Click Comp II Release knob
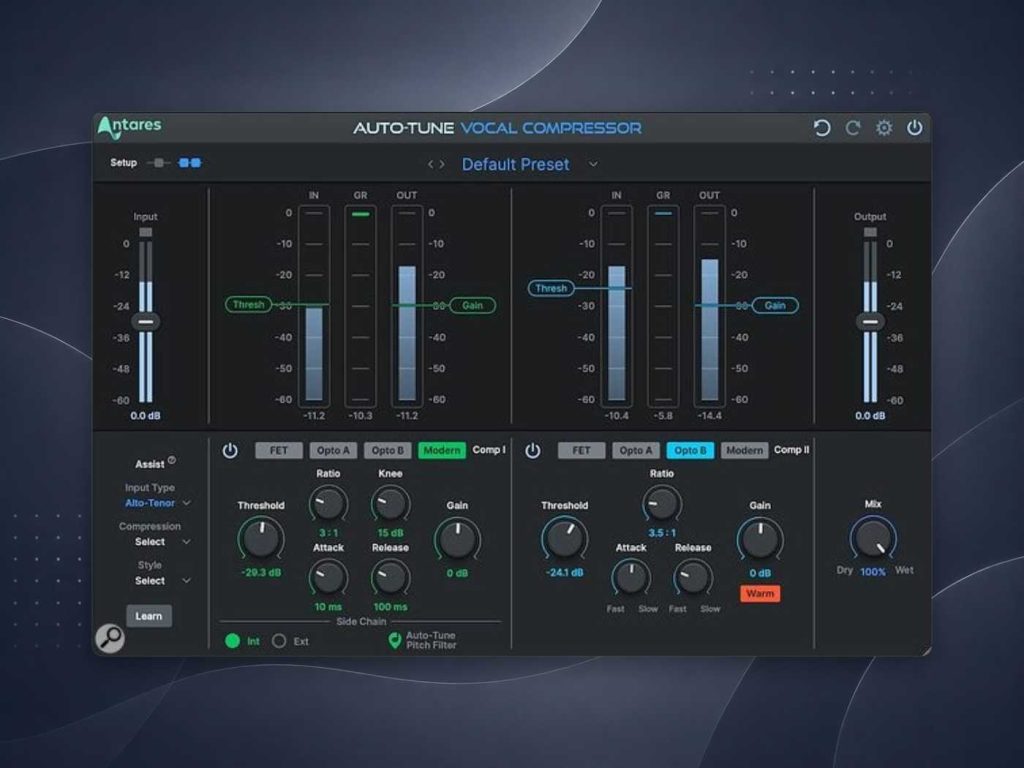This screenshot has height=768, width=1024. (693, 577)
